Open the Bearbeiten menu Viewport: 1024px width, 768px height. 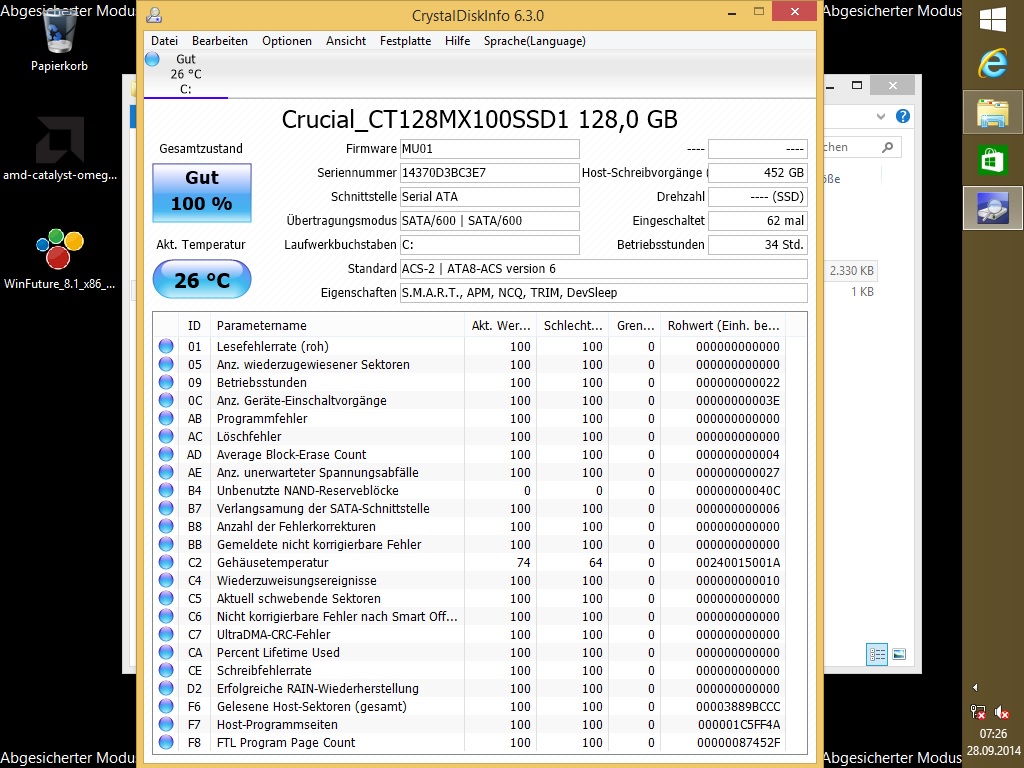click(219, 40)
